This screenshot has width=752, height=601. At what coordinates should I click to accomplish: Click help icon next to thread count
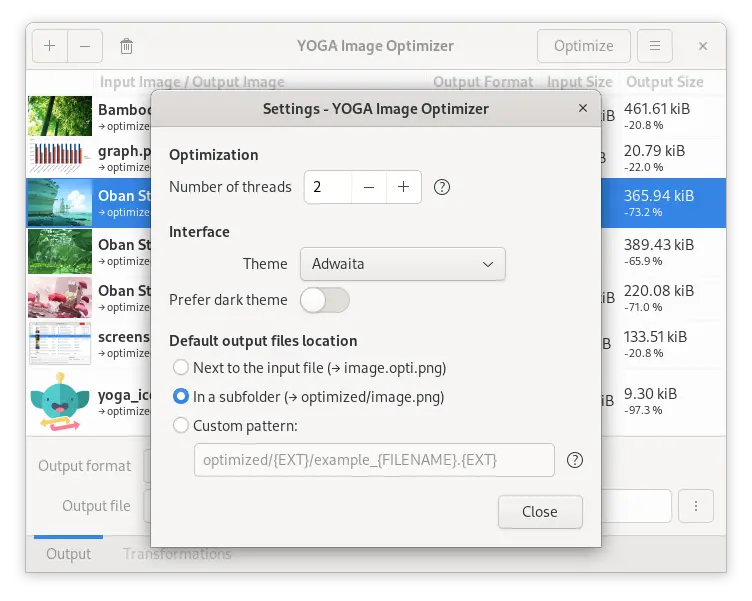[442, 187]
